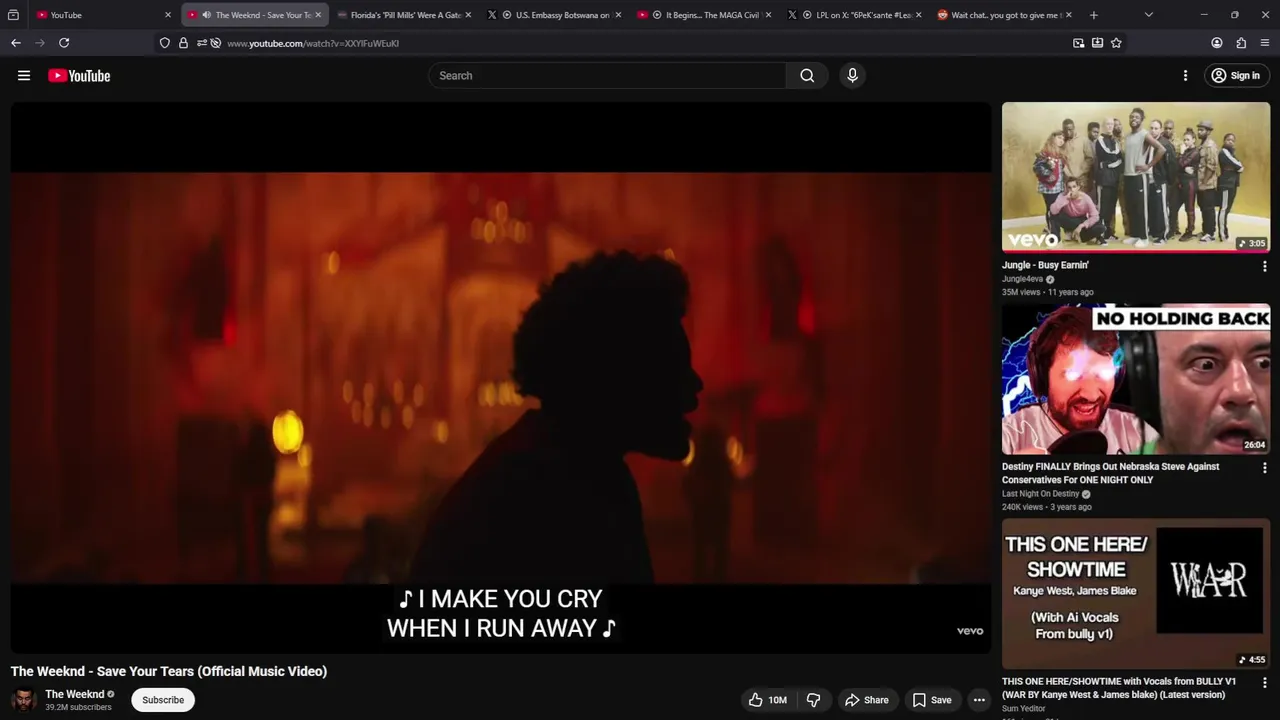Focus the YouTube search field
The height and width of the screenshot is (720, 1280).
(608, 76)
